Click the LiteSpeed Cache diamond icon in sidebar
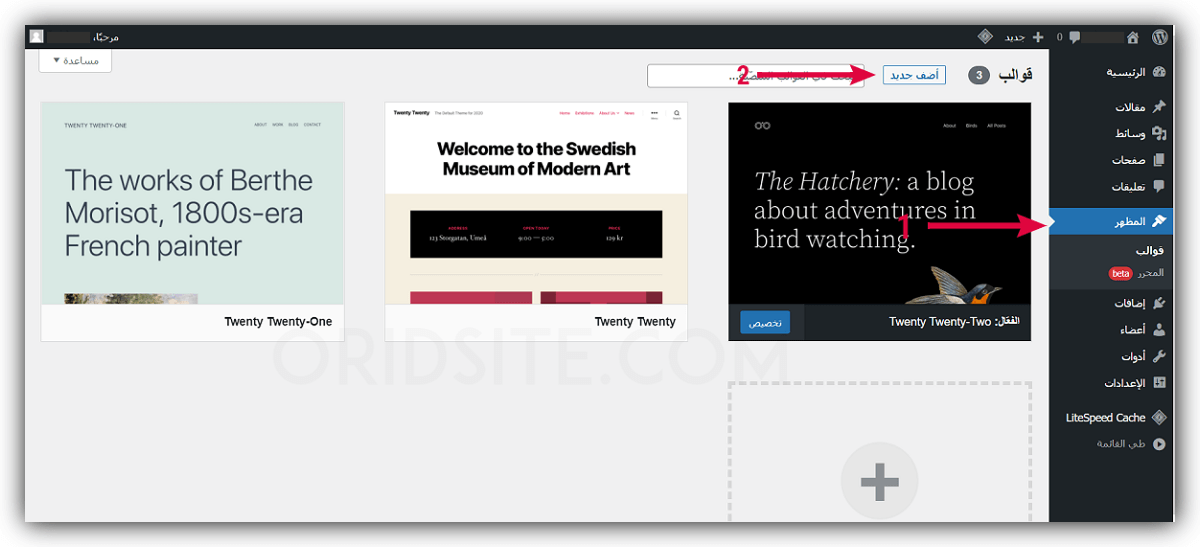The image size is (1200, 547). tap(1160, 417)
